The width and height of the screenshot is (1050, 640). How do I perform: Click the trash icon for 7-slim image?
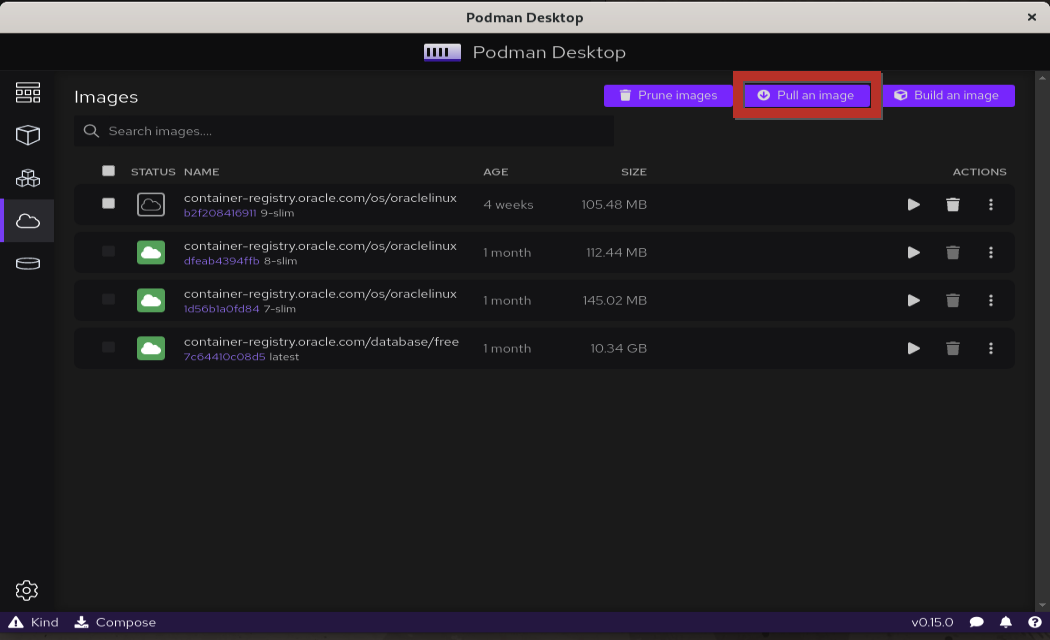click(953, 301)
